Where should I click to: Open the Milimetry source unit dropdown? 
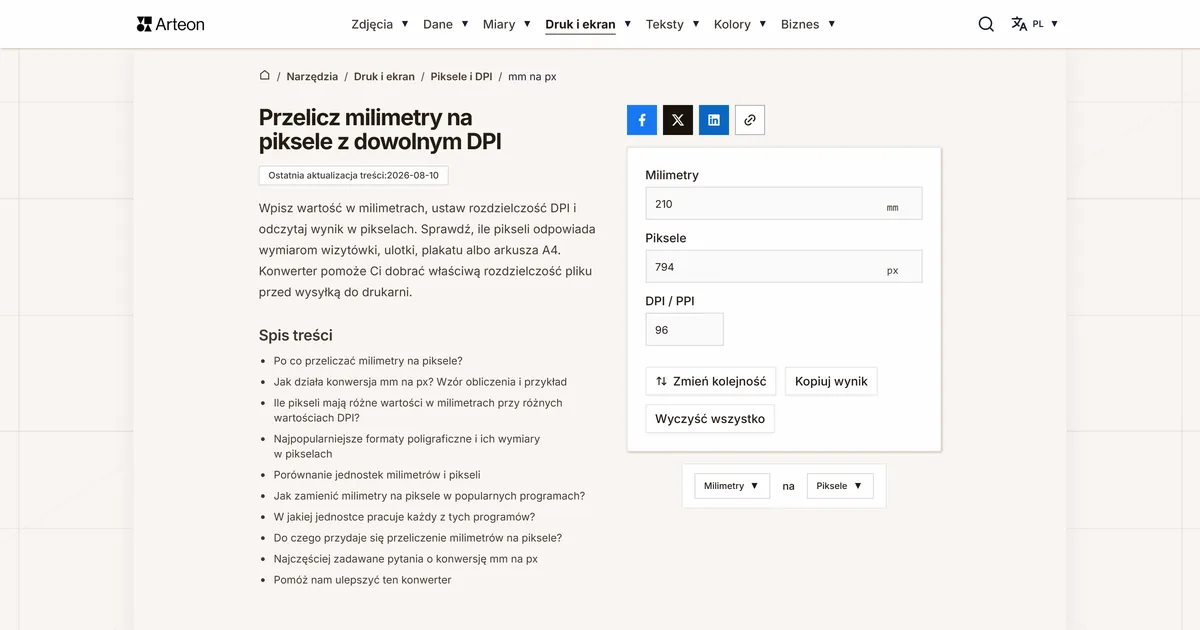point(732,486)
